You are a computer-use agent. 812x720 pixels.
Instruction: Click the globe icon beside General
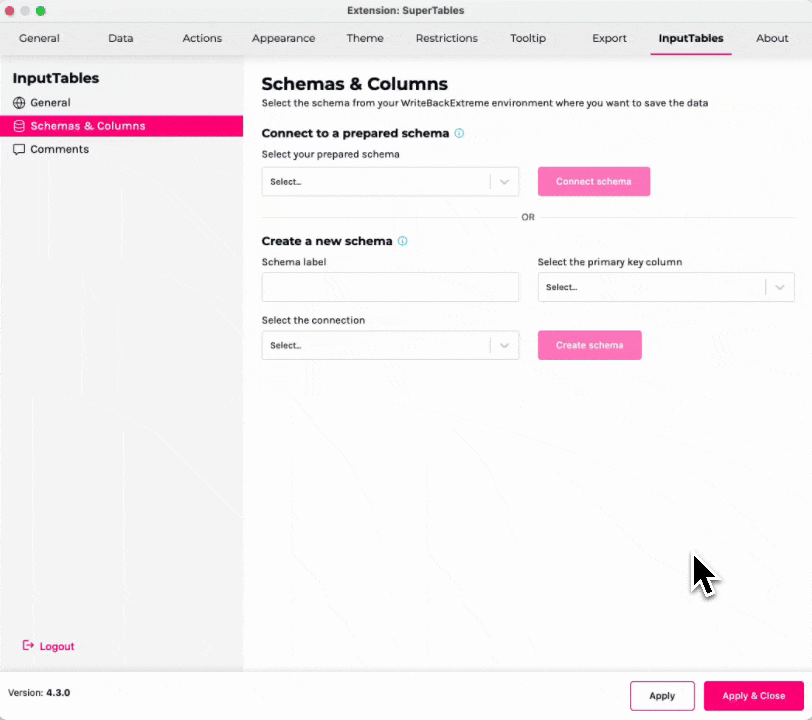(x=19, y=103)
